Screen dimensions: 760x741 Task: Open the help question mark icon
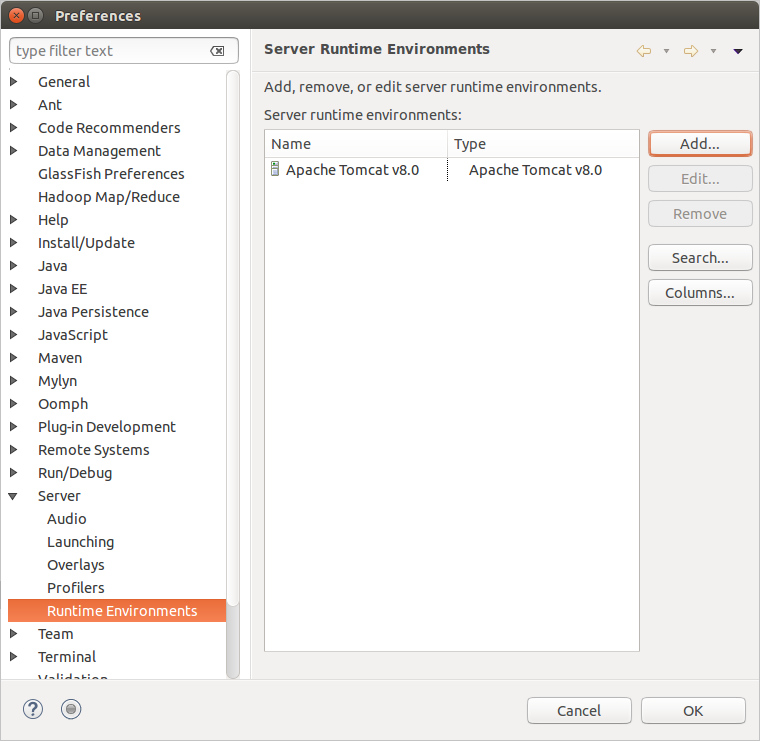33,709
